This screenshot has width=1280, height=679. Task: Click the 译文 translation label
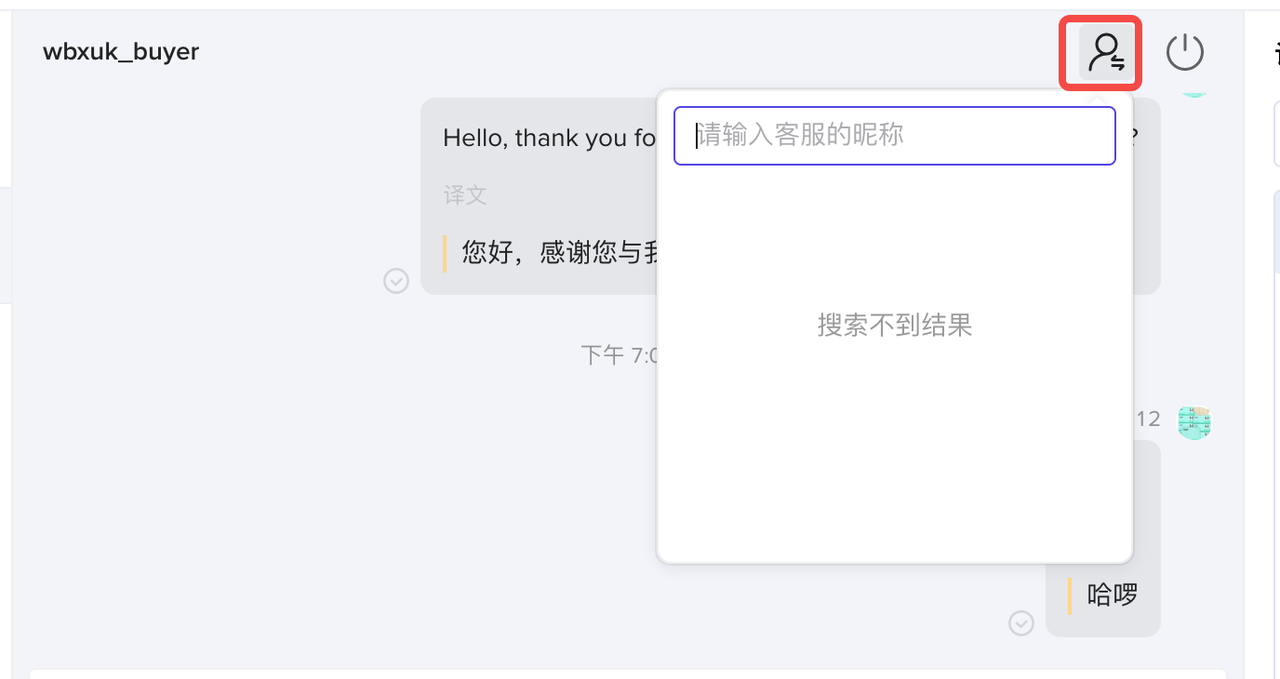click(465, 195)
